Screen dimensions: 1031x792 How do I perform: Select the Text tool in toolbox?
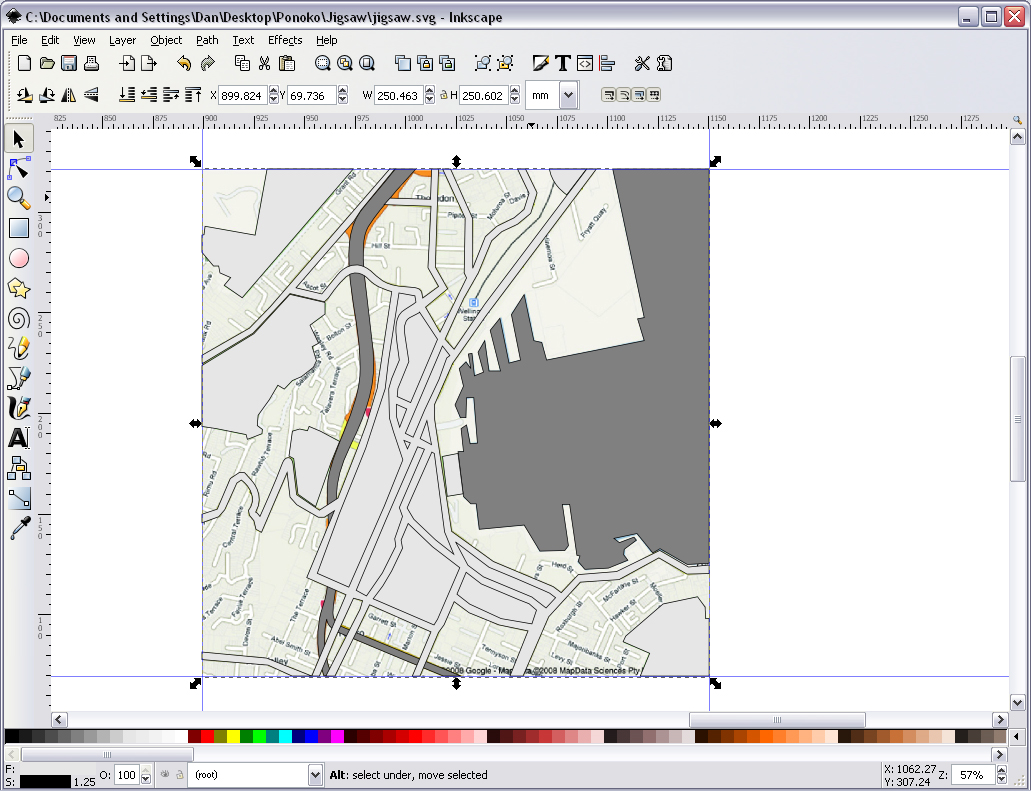tap(18, 438)
